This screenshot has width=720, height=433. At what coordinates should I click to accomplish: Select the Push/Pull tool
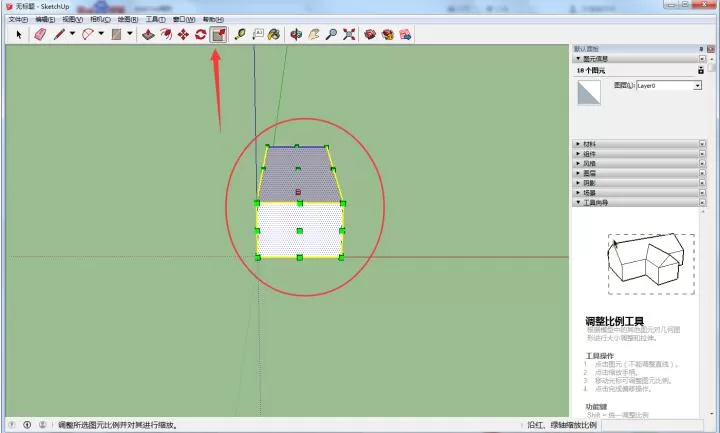click(148, 34)
